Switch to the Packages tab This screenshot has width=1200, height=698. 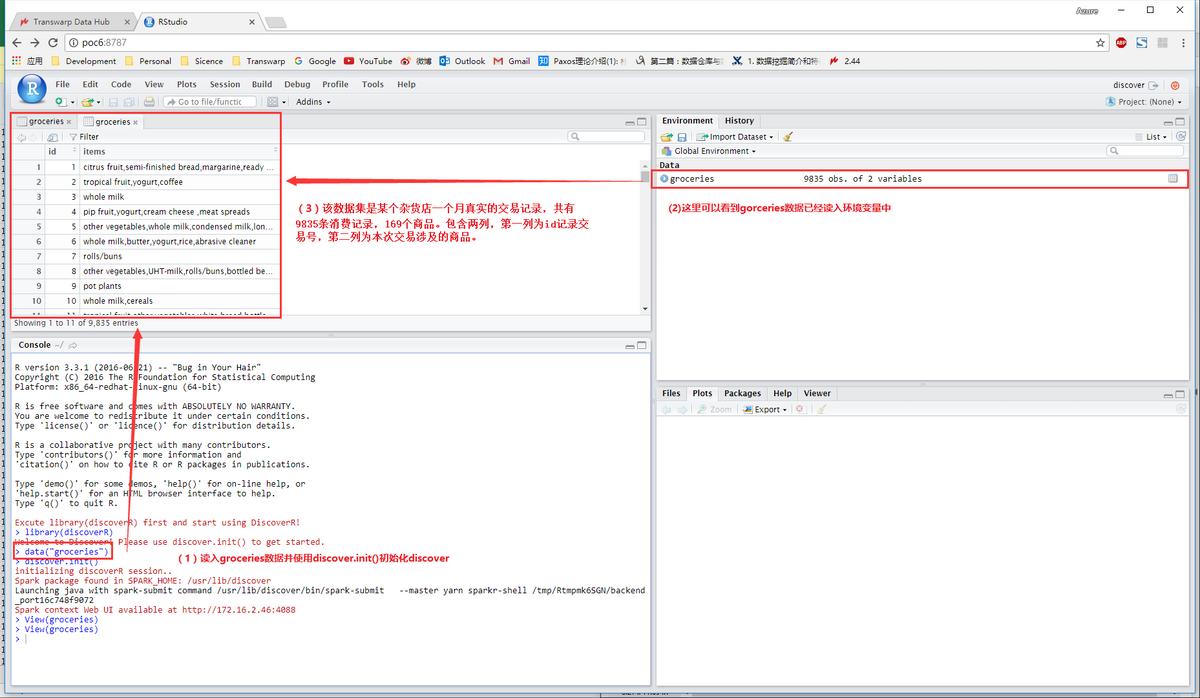point(742,394)
